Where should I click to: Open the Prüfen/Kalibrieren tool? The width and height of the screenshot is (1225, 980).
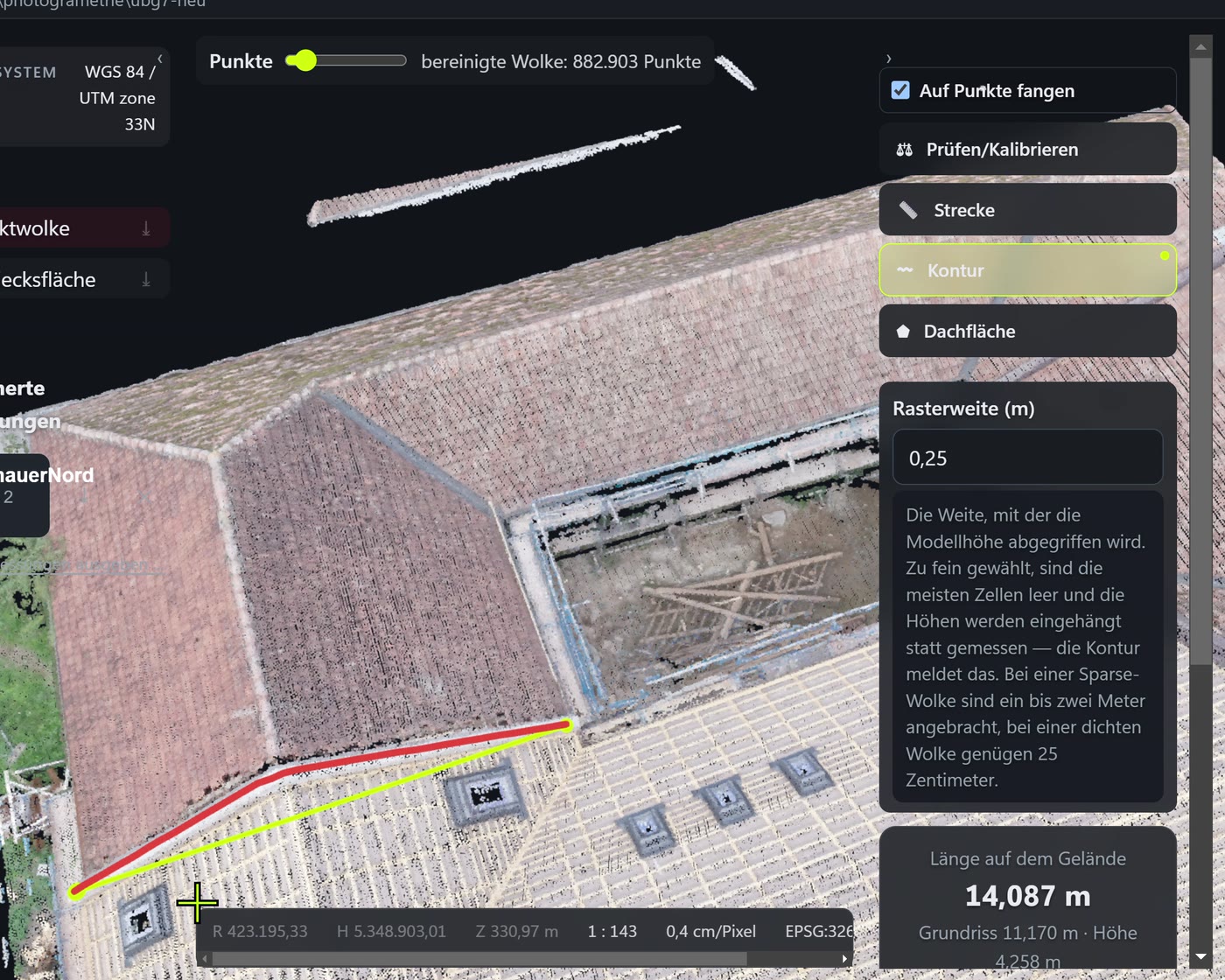1027,149
